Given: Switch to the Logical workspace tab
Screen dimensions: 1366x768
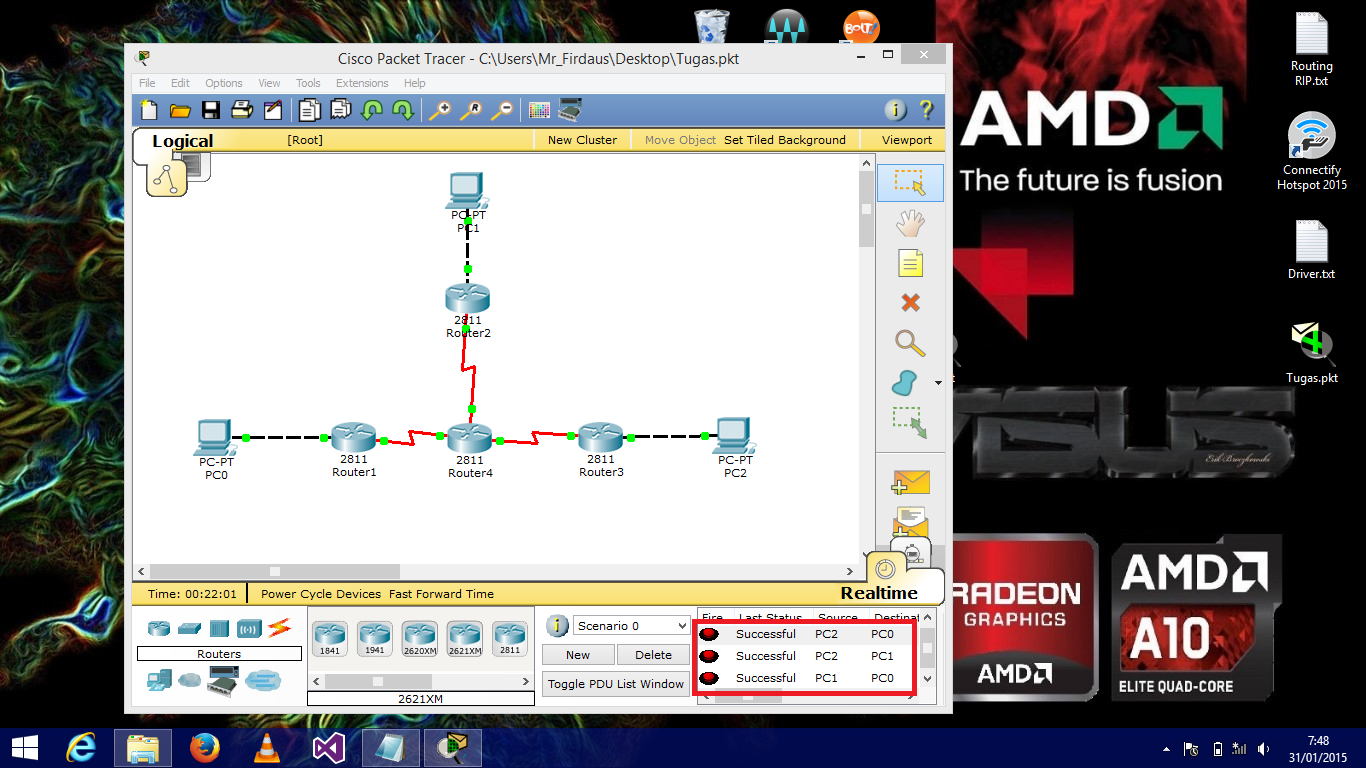Looking at the screenshot, I should click(183, 141).
